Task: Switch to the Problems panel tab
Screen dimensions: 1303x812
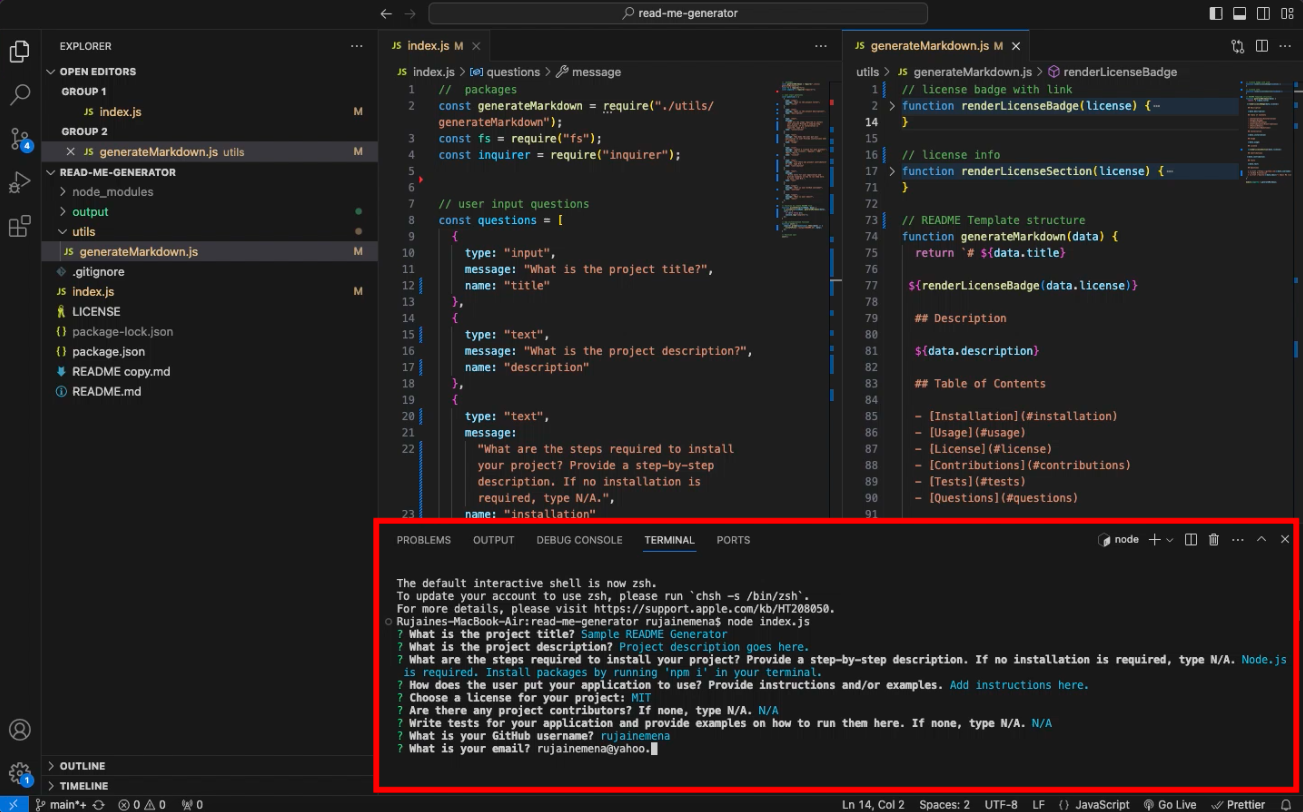Action: point(424,540)
